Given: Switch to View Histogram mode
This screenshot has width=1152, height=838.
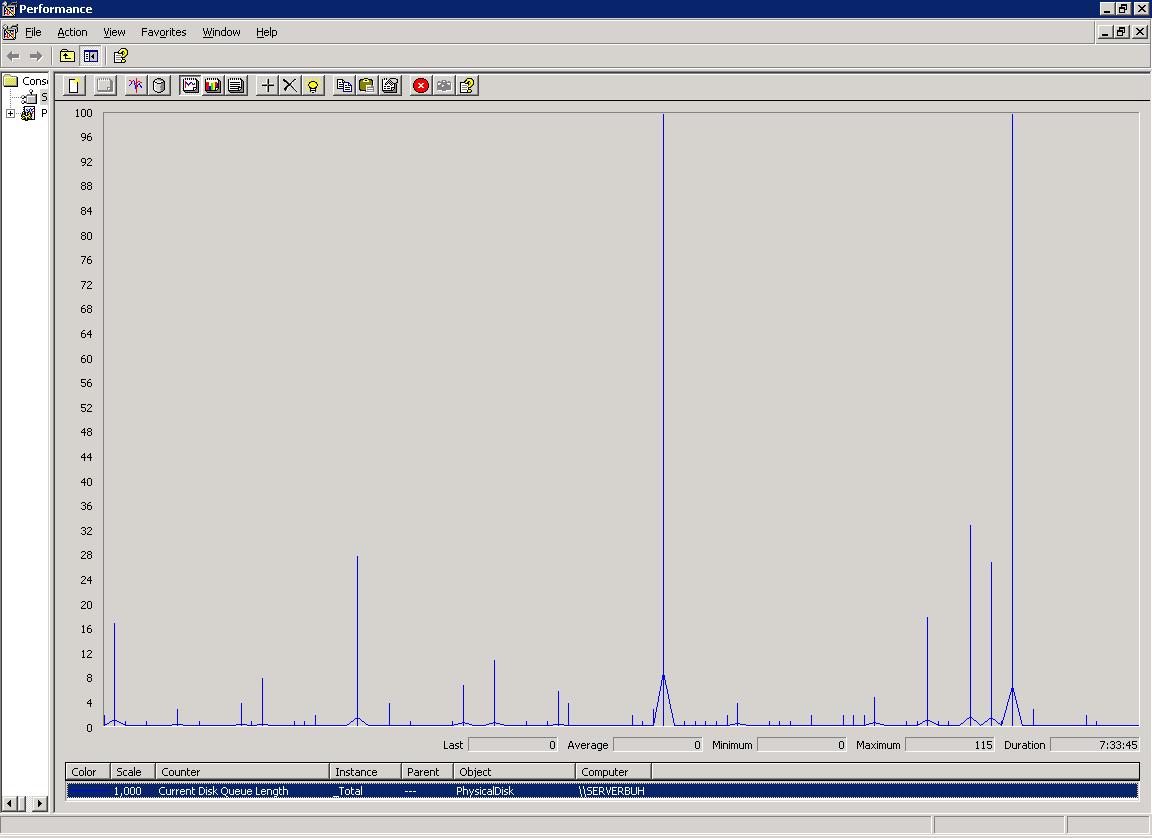Looking at the screenshot, I should click(213, 86).
